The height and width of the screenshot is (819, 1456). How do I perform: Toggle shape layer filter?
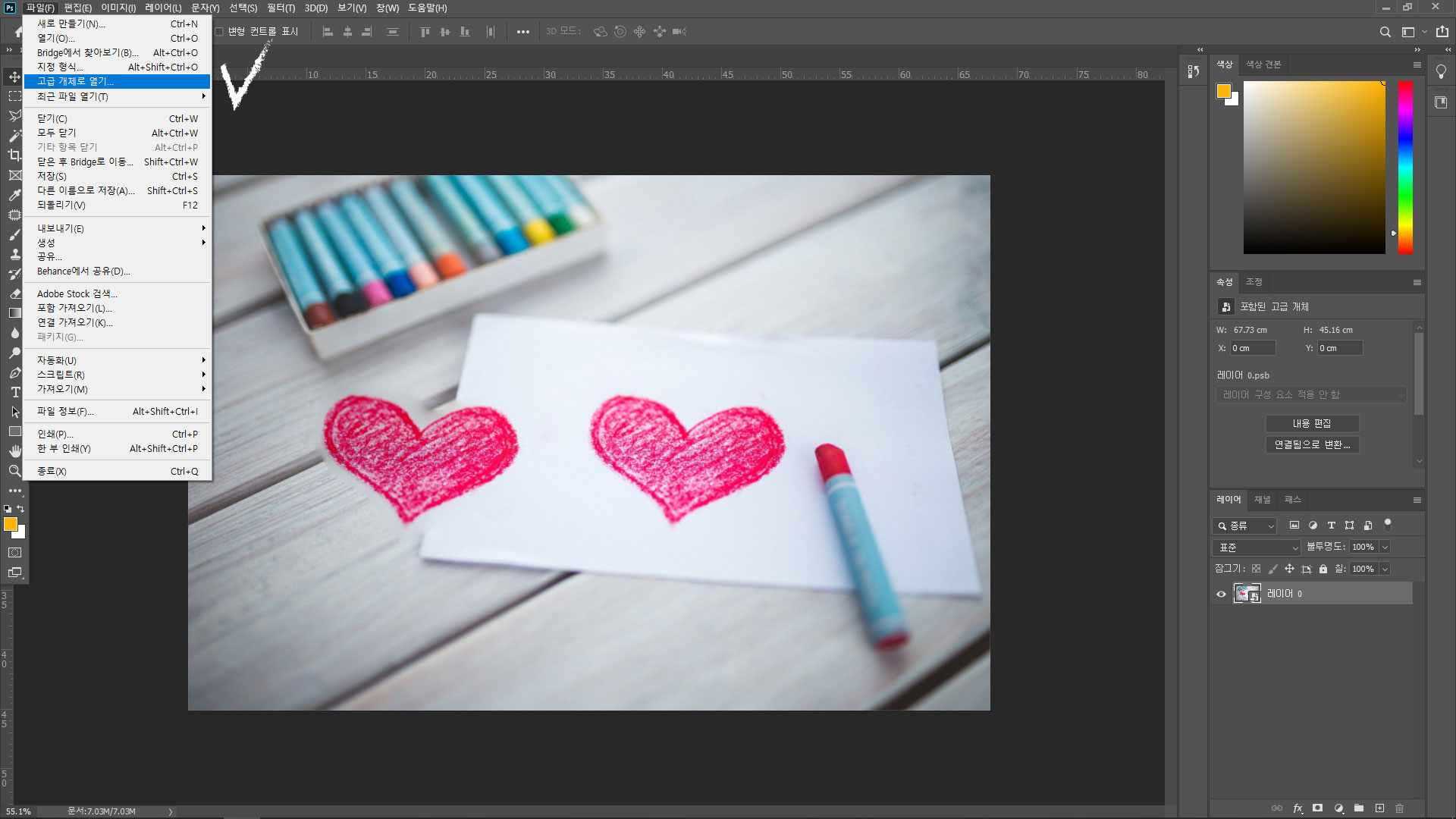pyautogui.click(x=1349, y=525)
